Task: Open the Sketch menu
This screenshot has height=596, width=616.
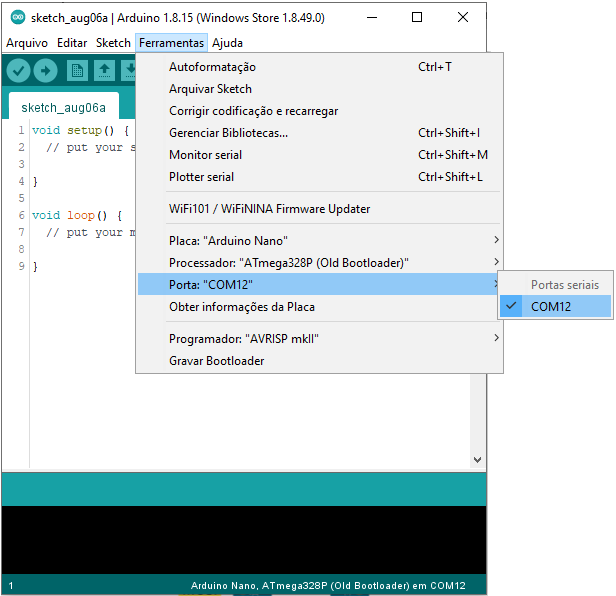Action: tap(113, 43)
